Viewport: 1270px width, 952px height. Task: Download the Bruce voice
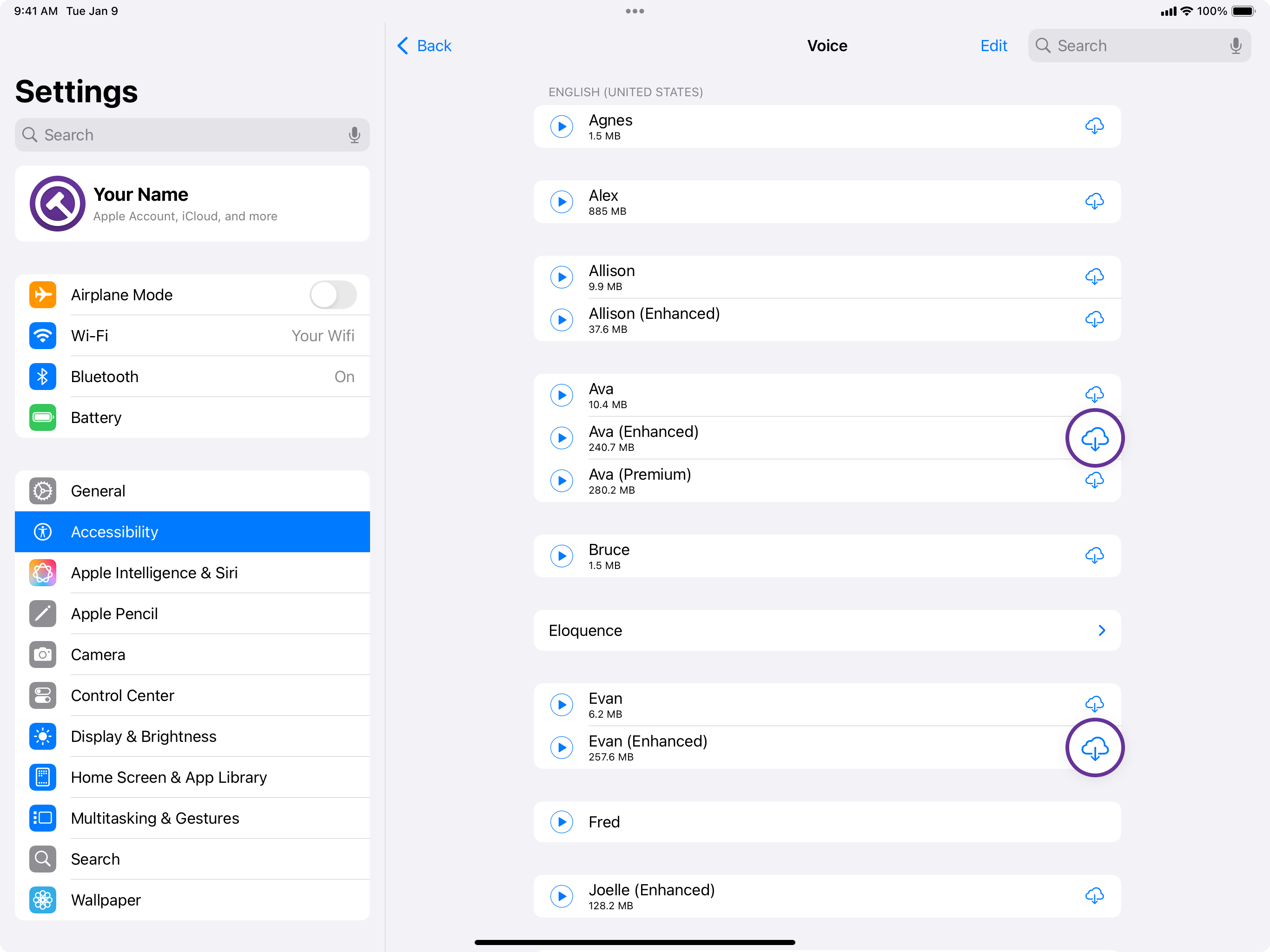1094,555
